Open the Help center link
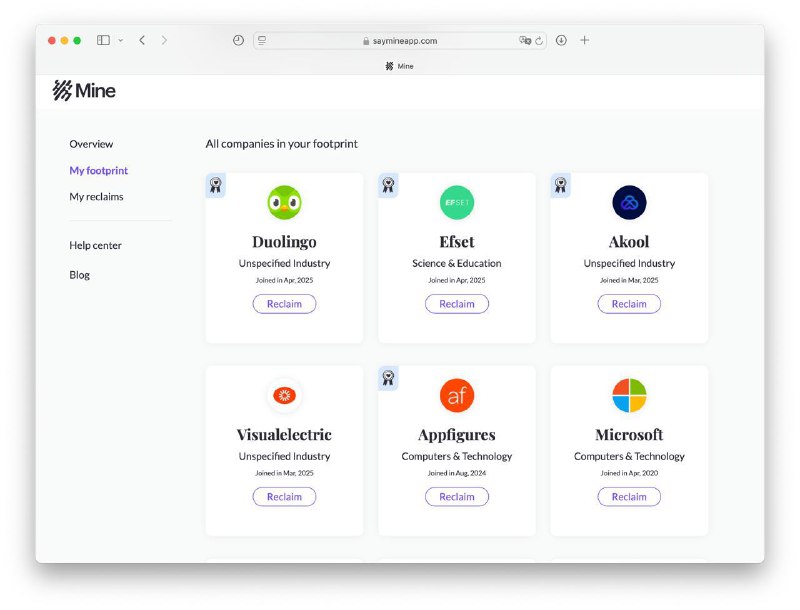This screenshot has width=800, height=610. [95, 245]
